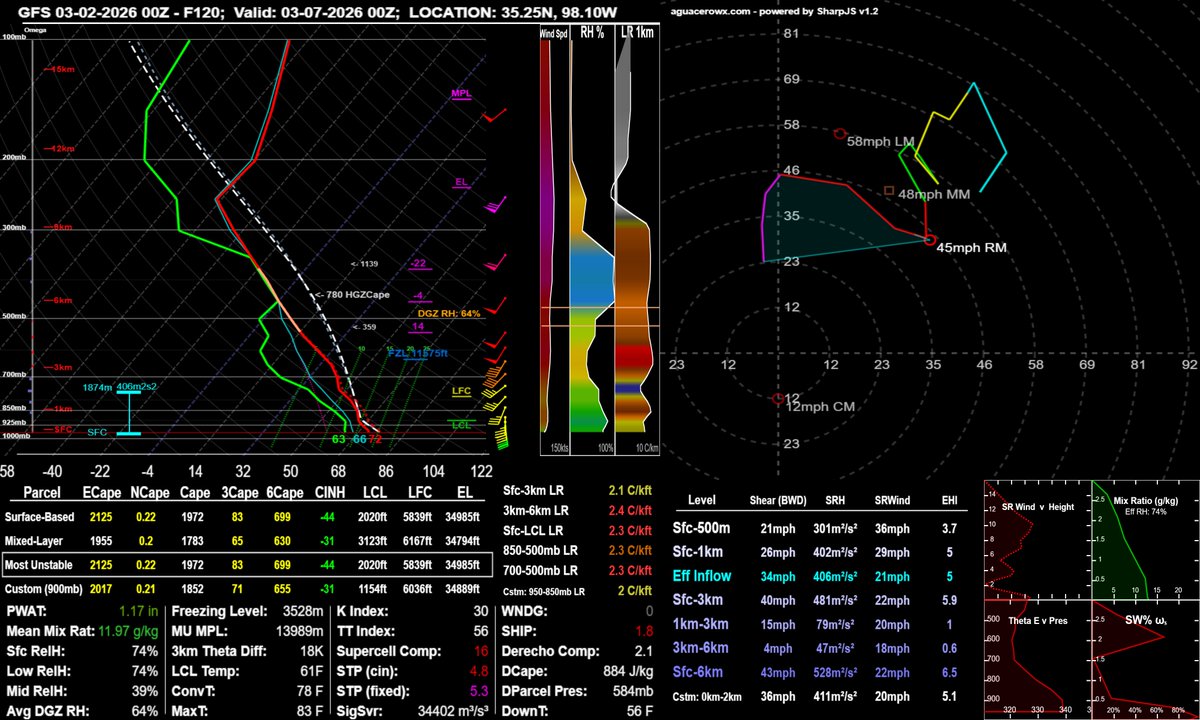Screen dimensions: 1200x720
Task: Select the Sfc-500m shear level row
Action: tap(817, 528)
